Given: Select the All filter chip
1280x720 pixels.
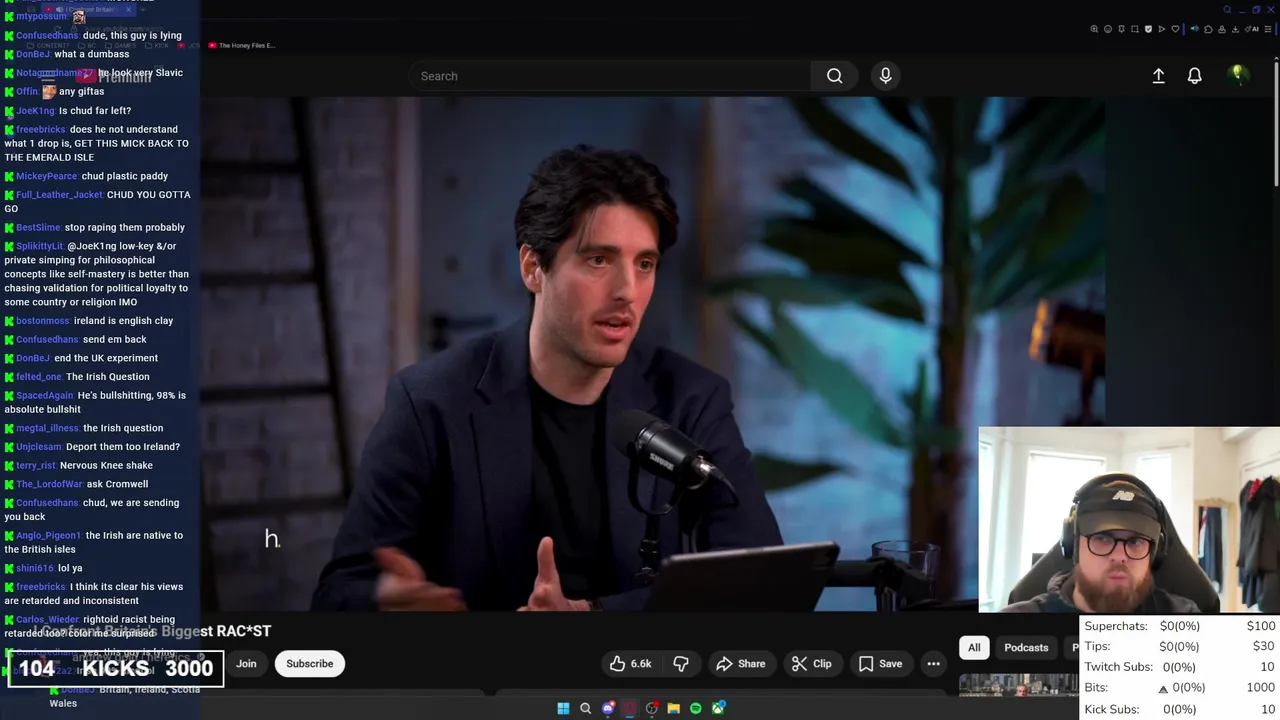Looking at the screenshot, I should tap(974, 648).
